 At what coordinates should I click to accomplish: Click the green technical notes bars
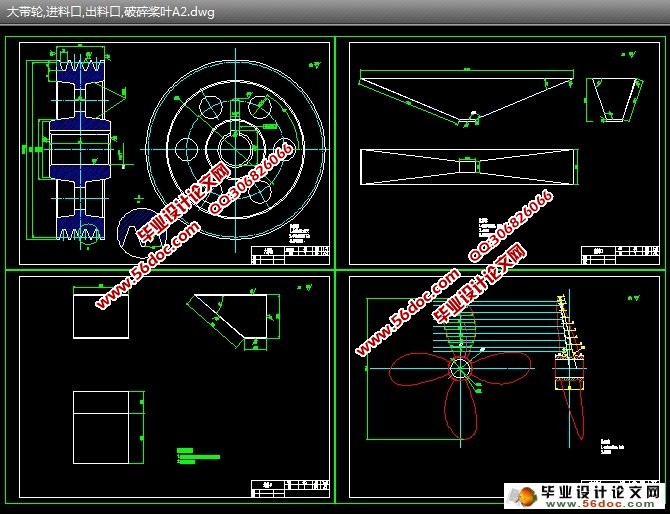(x=197, y=455)
